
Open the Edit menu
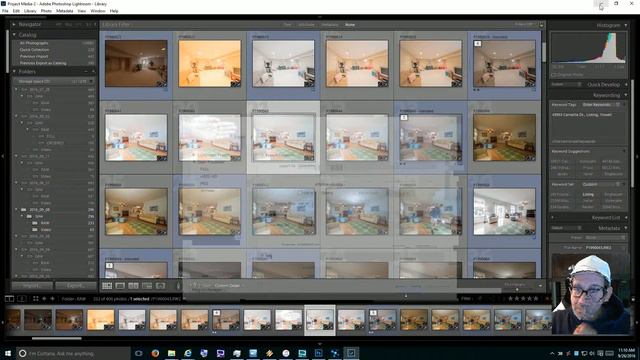(16, 11)
